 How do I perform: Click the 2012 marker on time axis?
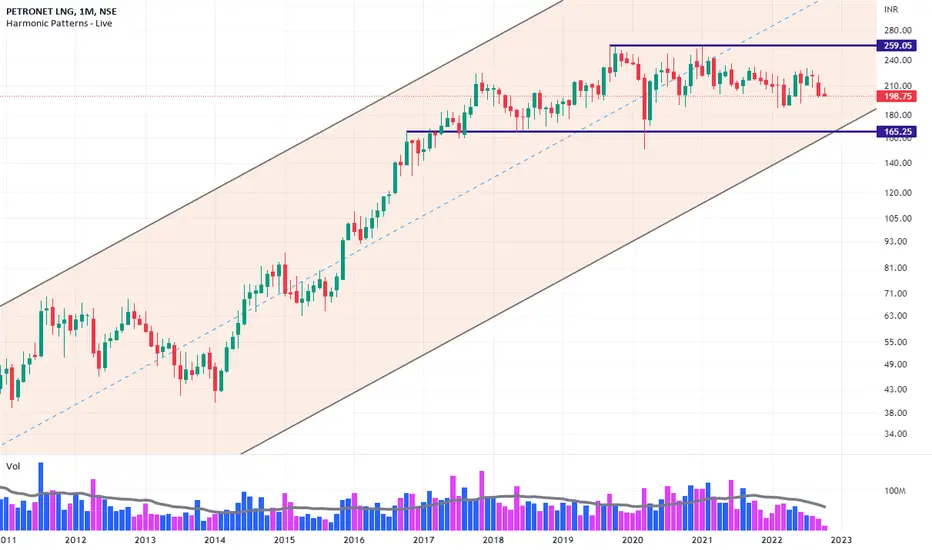75,540
